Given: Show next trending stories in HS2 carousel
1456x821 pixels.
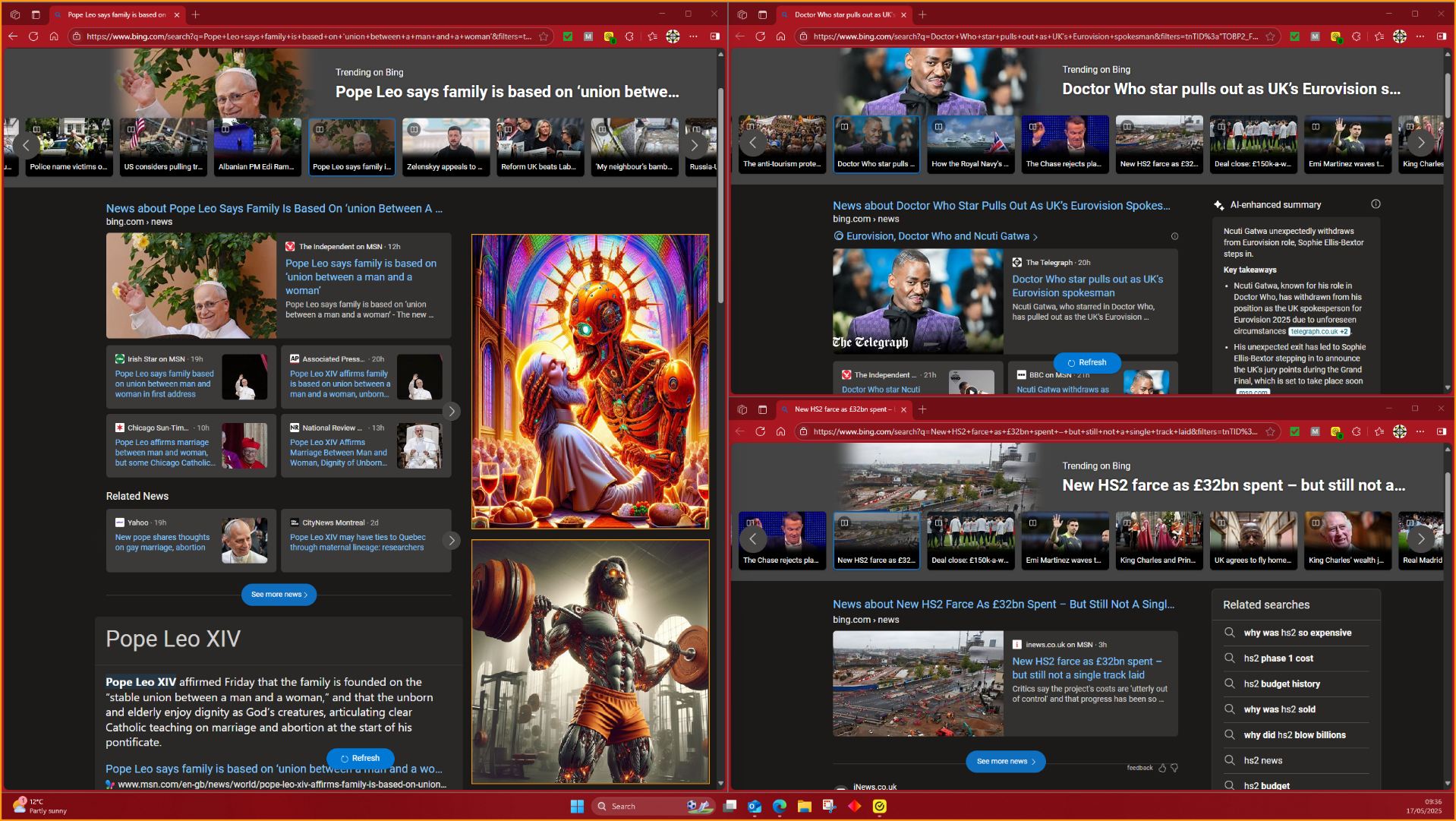Looking at the screenshot, I should pos(1420,538).
